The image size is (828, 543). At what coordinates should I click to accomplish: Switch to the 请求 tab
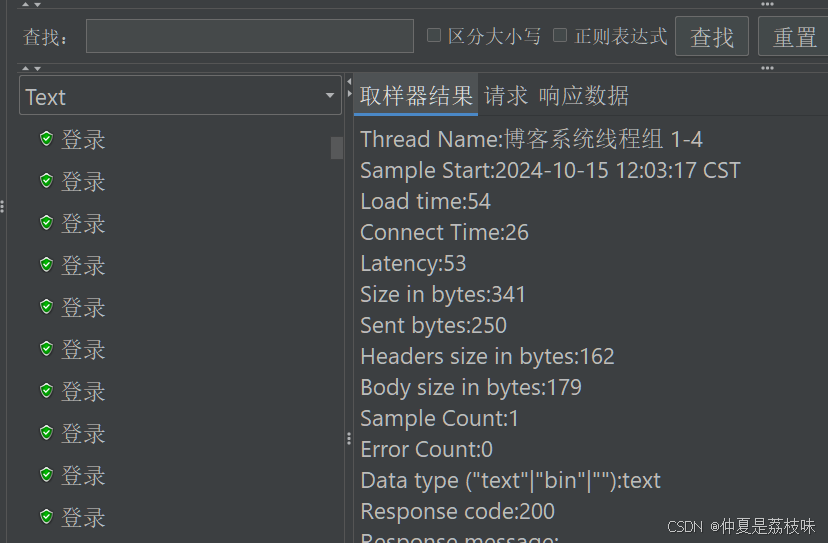click(x=505, y=96)
